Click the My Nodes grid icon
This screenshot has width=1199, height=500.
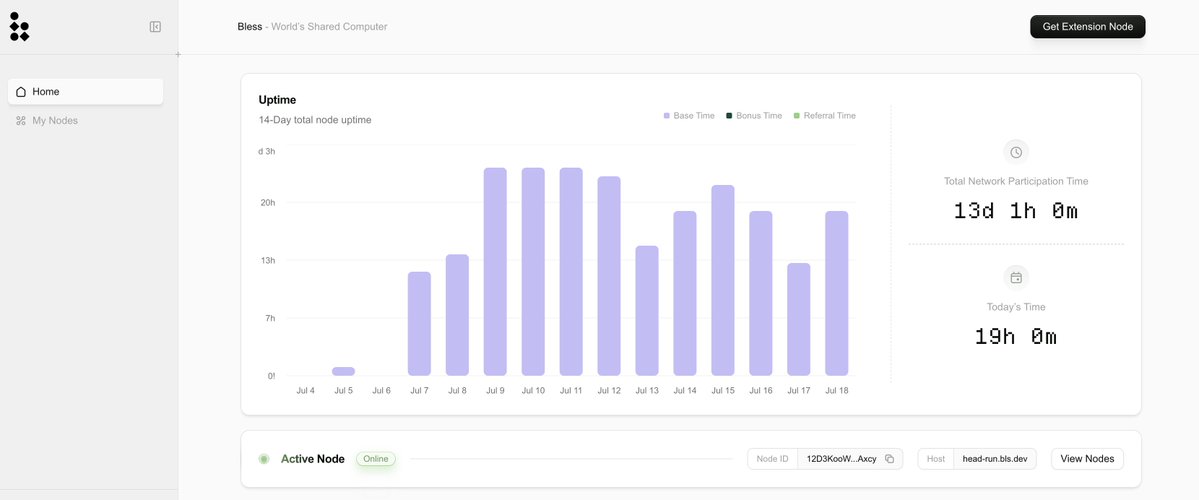point(21,121)
